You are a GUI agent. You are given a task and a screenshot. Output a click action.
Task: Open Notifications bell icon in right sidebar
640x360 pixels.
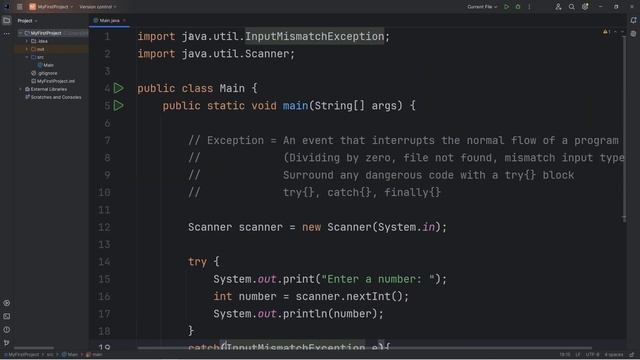point(633,20)
